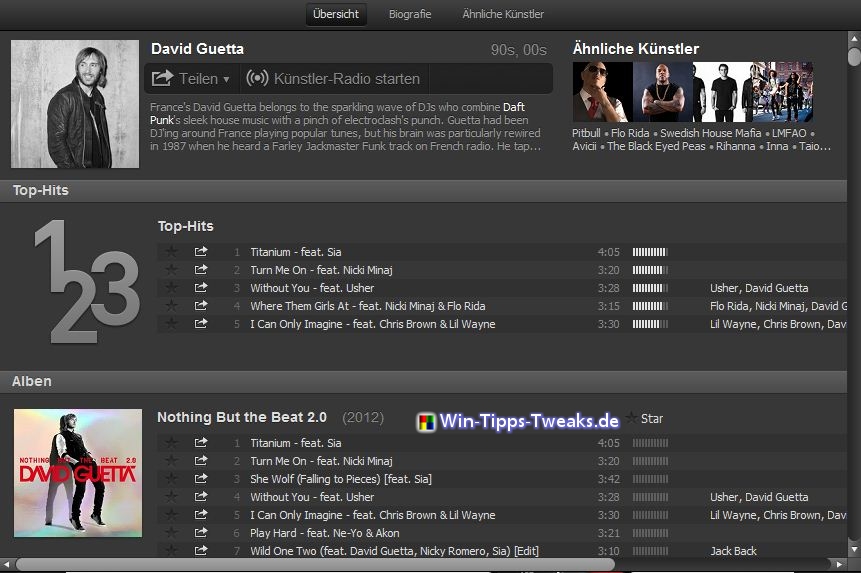Click the horizontal scrollbar right arrow
Viewport: 861px width, 573px height.
tap(839, 564)
